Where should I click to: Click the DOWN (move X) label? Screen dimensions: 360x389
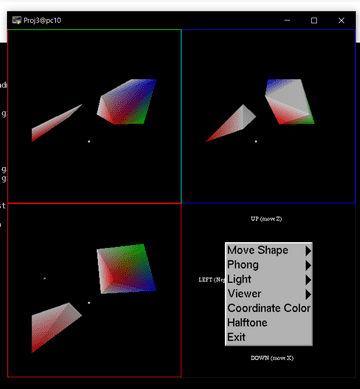[272, 358]
